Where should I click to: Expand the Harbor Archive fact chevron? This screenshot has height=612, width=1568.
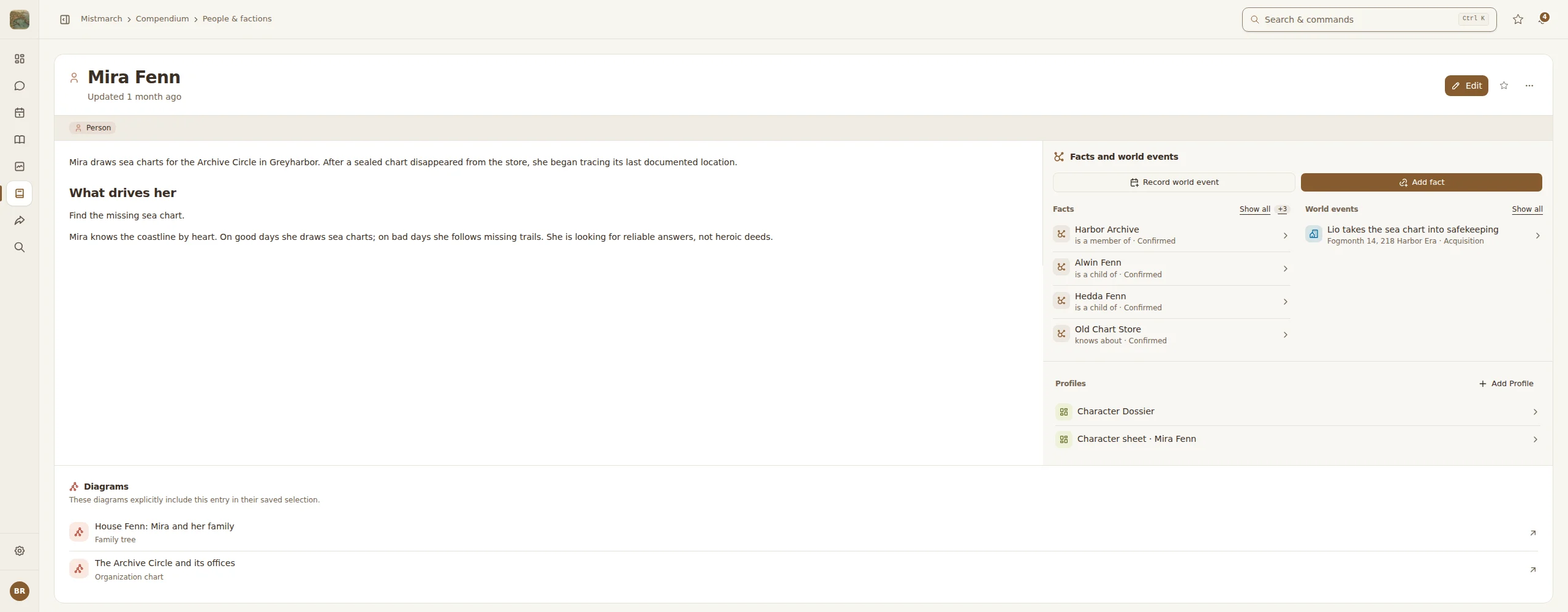pyautogui.click(x=1285, y=236)
